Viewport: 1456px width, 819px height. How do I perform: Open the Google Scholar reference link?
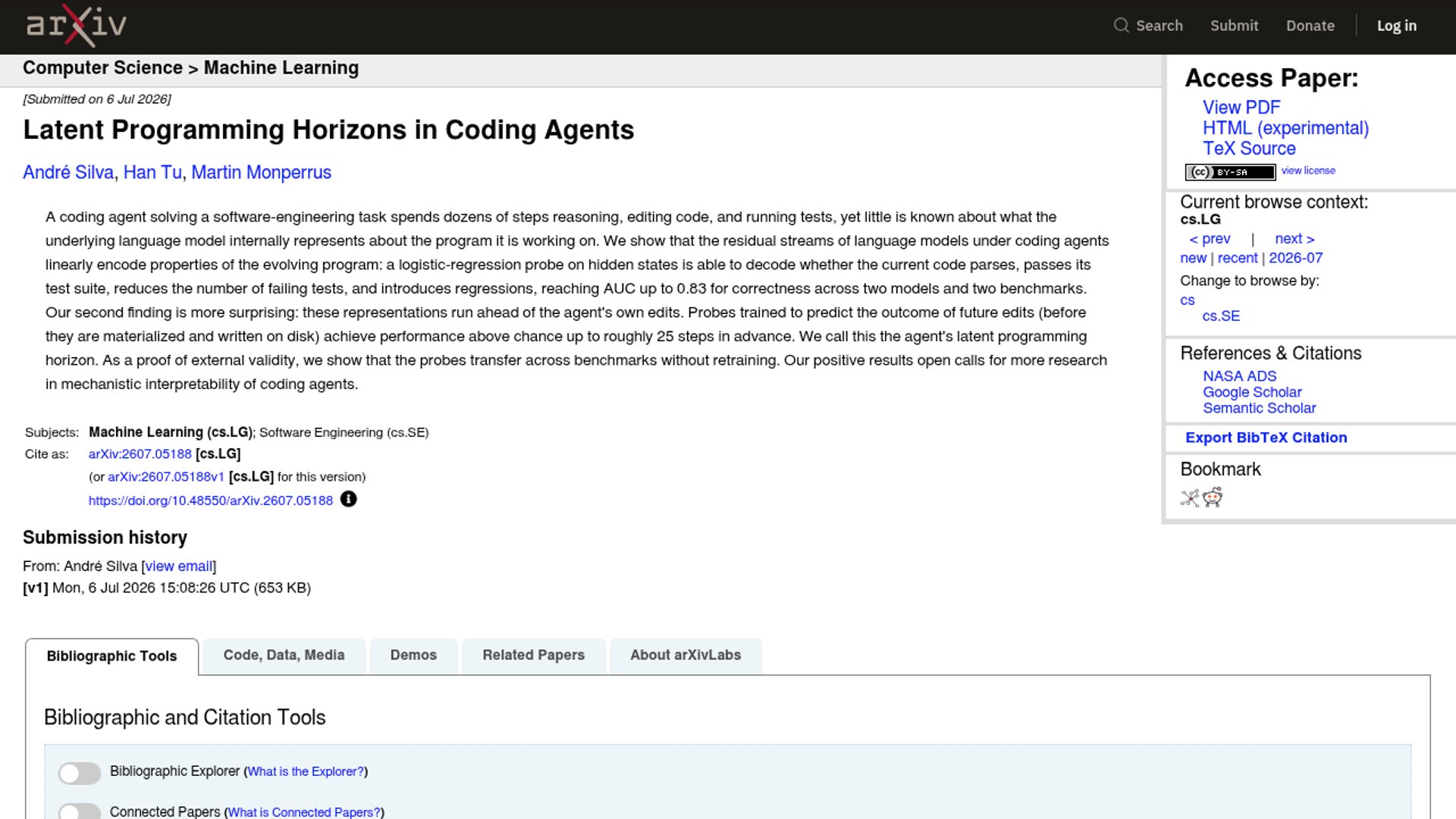click(x=1251, y=392)
